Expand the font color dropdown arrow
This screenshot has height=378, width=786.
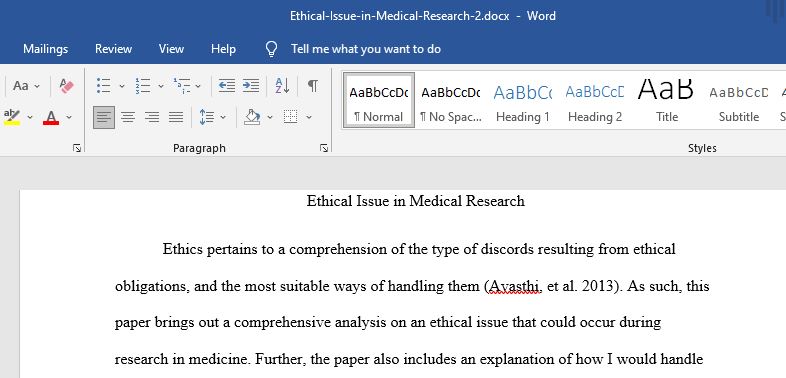pos(69,117)
